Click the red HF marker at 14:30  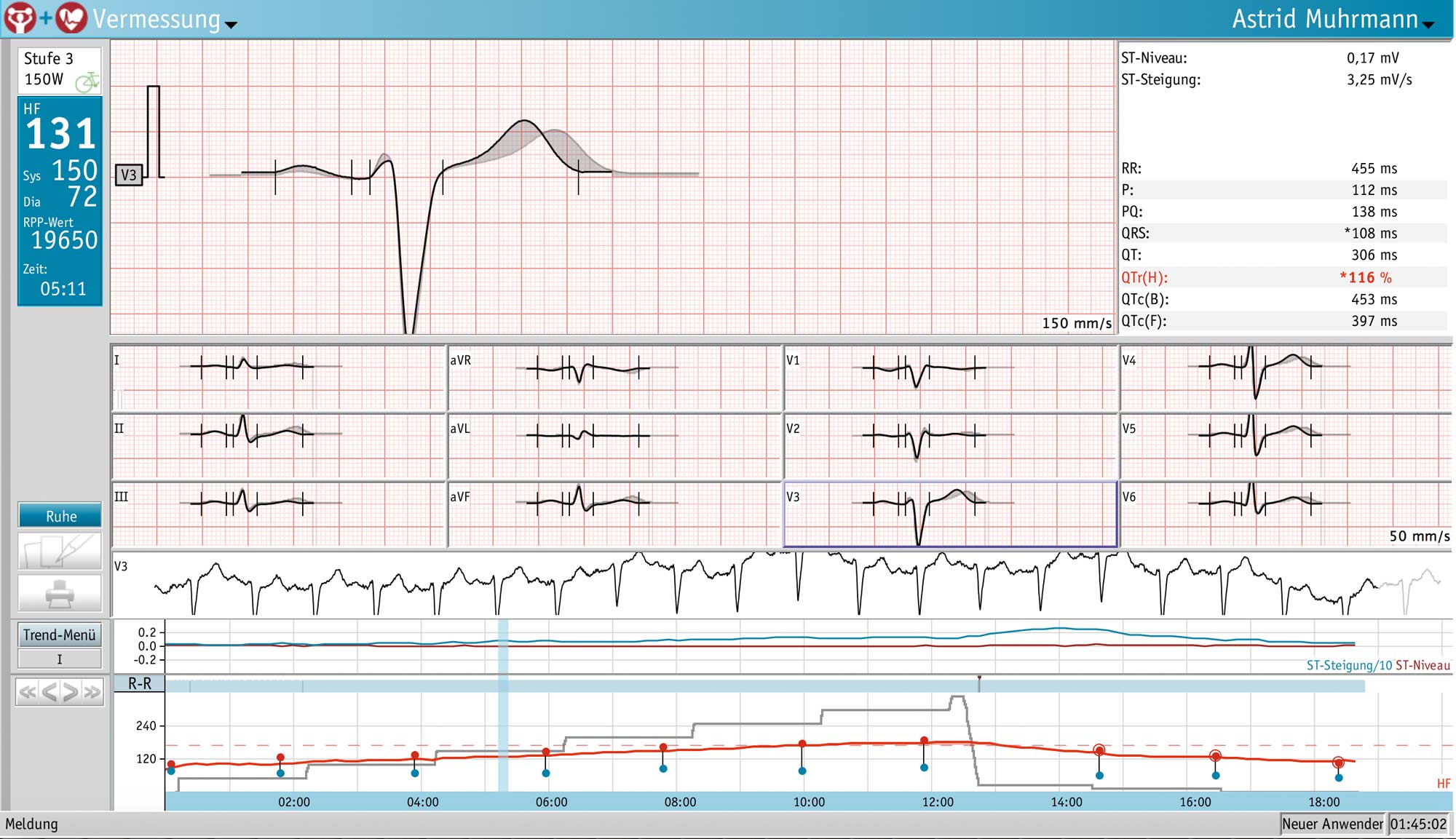tap(1099, 750)
